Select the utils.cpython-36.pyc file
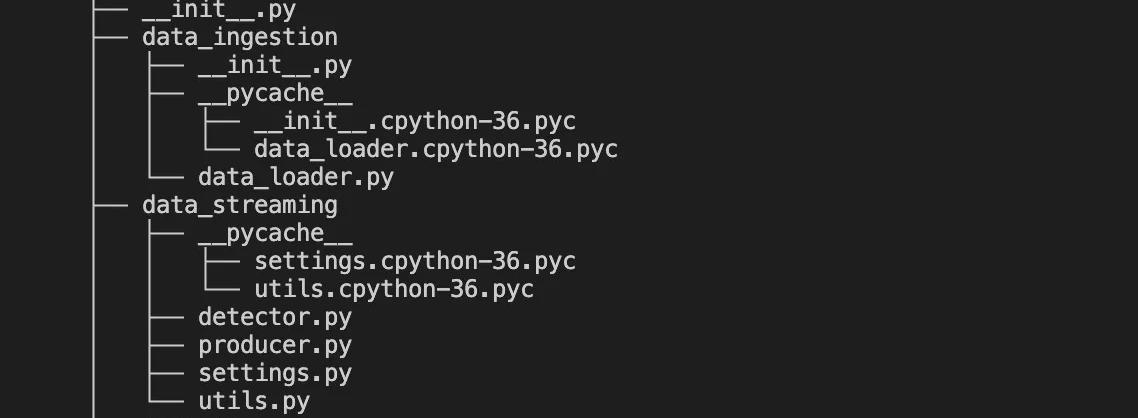The height and width of the screenshot is (418, 1138). pyautogui.click(x=394, y=289)
